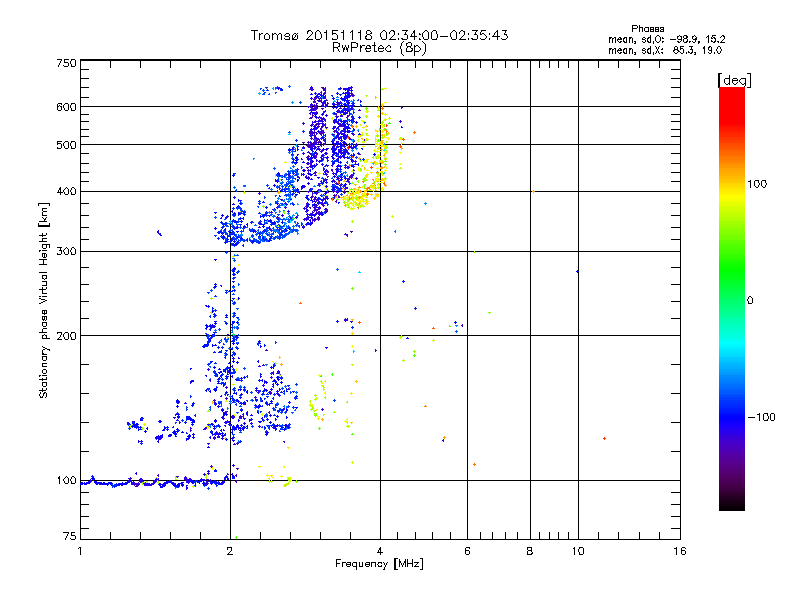Click the red data point near 11 MHz

coord(605,439)
